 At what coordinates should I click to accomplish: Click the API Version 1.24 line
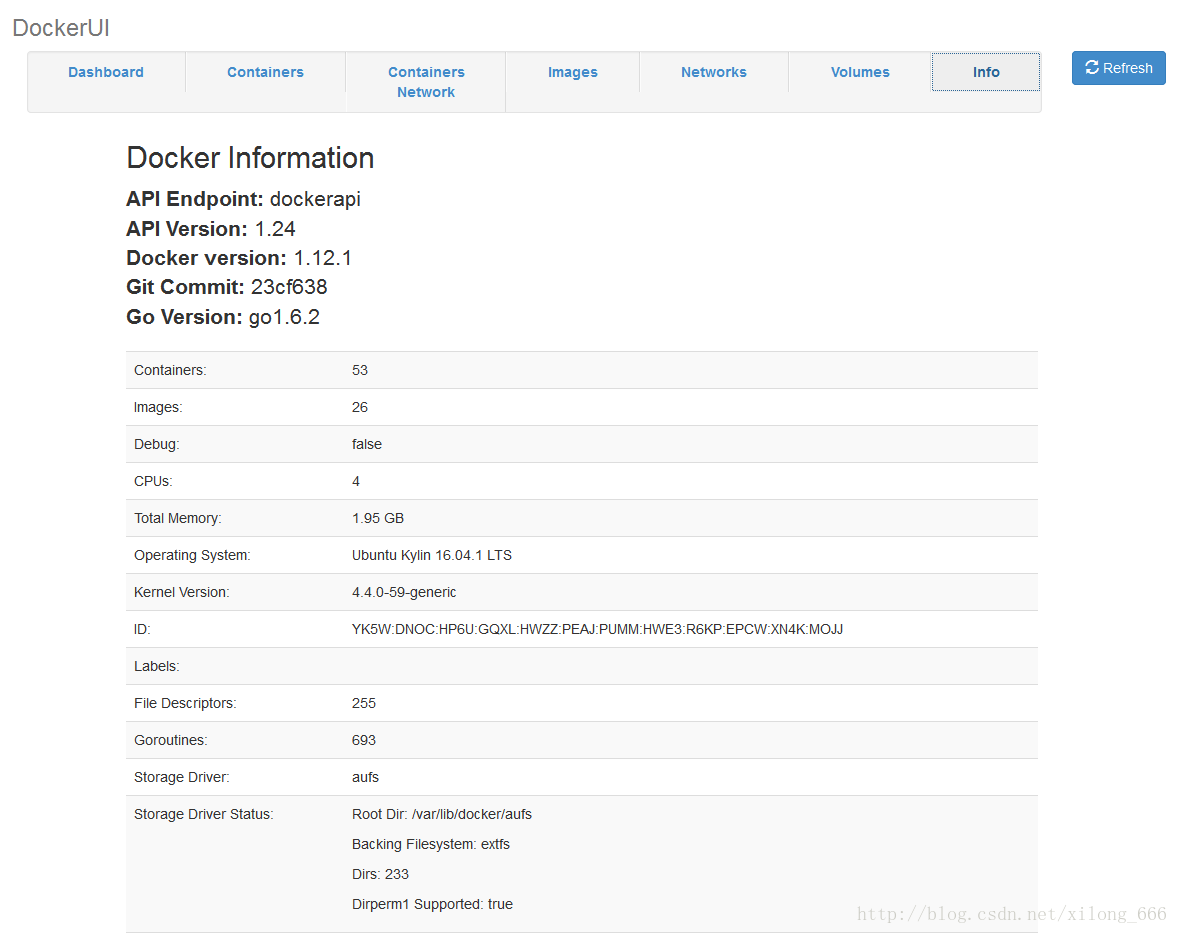[x=211, y=228]
